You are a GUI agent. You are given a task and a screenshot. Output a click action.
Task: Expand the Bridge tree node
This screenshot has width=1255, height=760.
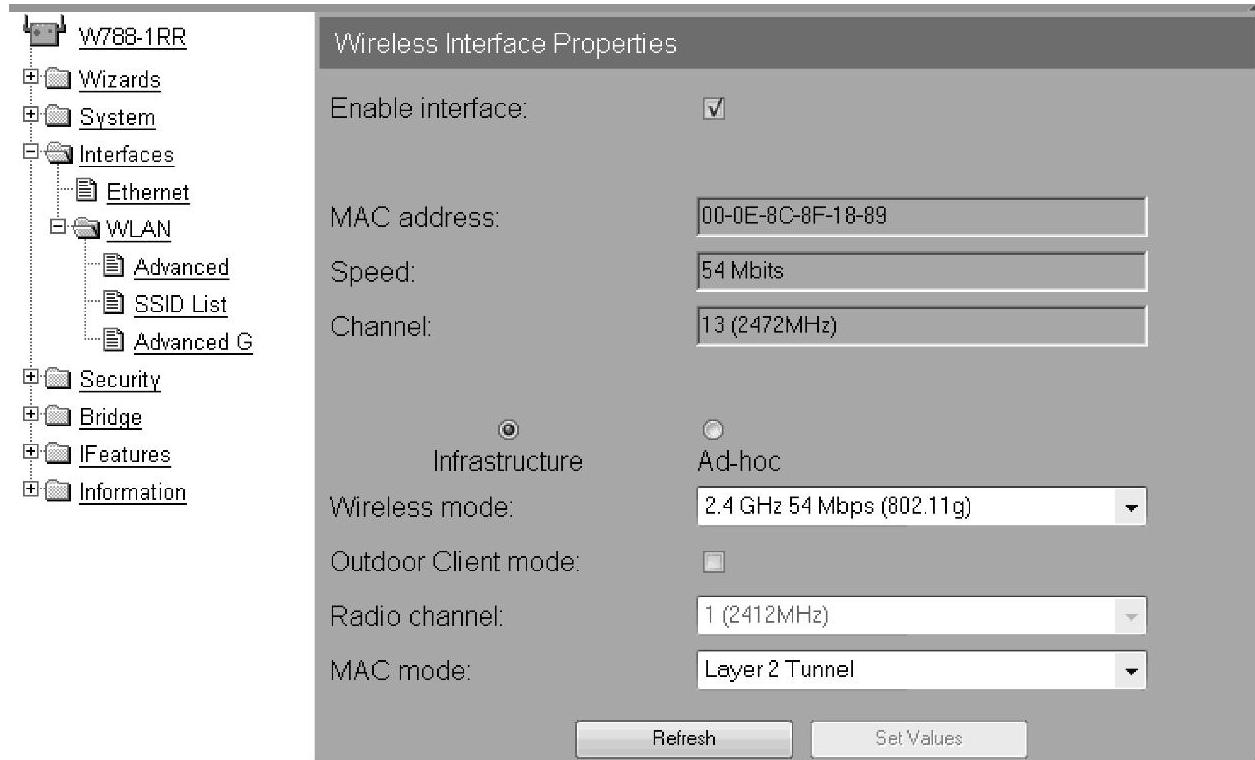26,417
